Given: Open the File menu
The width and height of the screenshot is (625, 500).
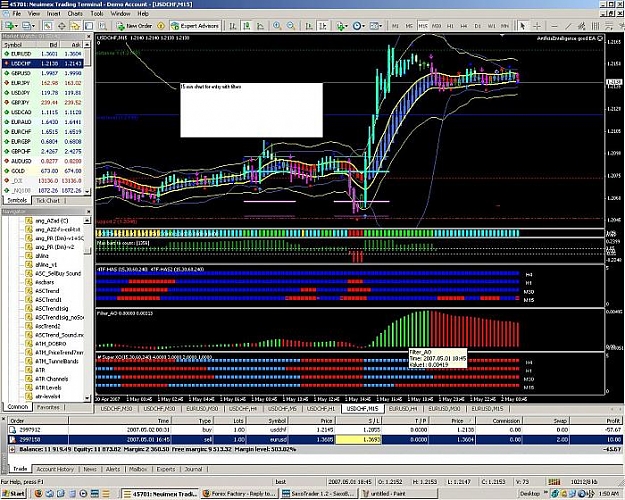Looking at the screenshot, I should (x=16, y=14).
